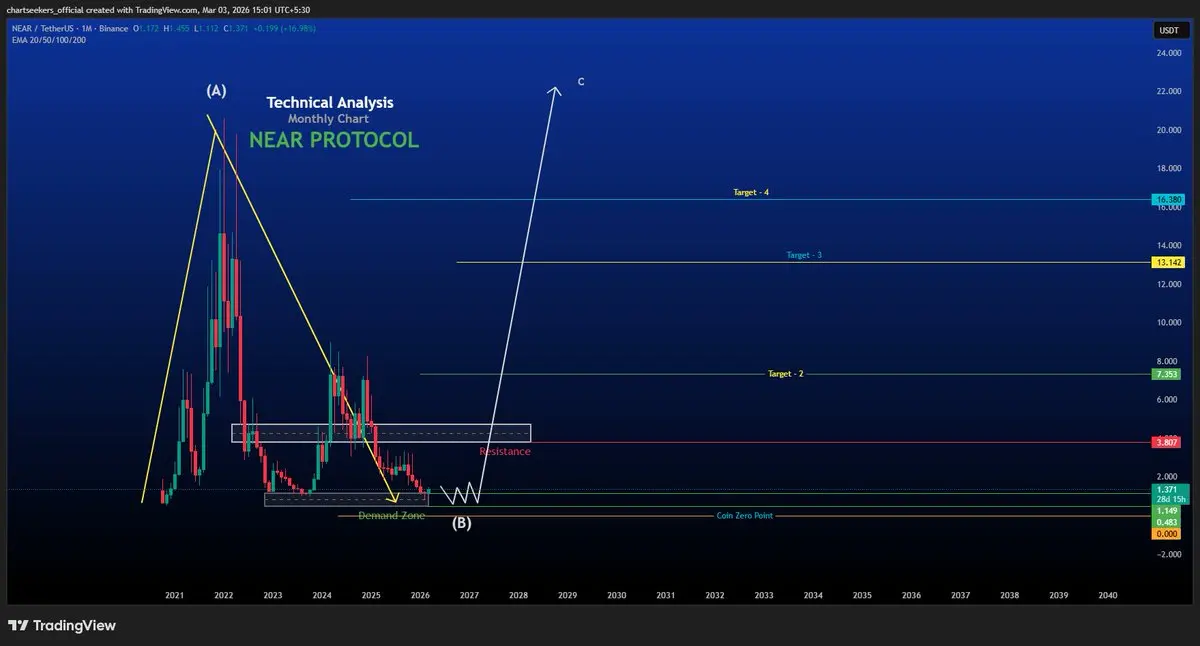Screen dimensions: 1200x646
Task: Click the Monthly Chart subtitle
Action: tap(328, 119)
